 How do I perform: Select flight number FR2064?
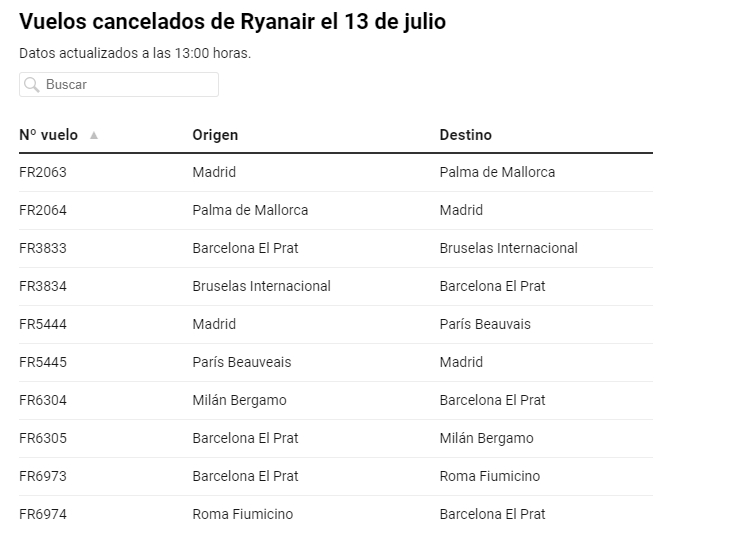pyautogui.click(x=43, y=210)
